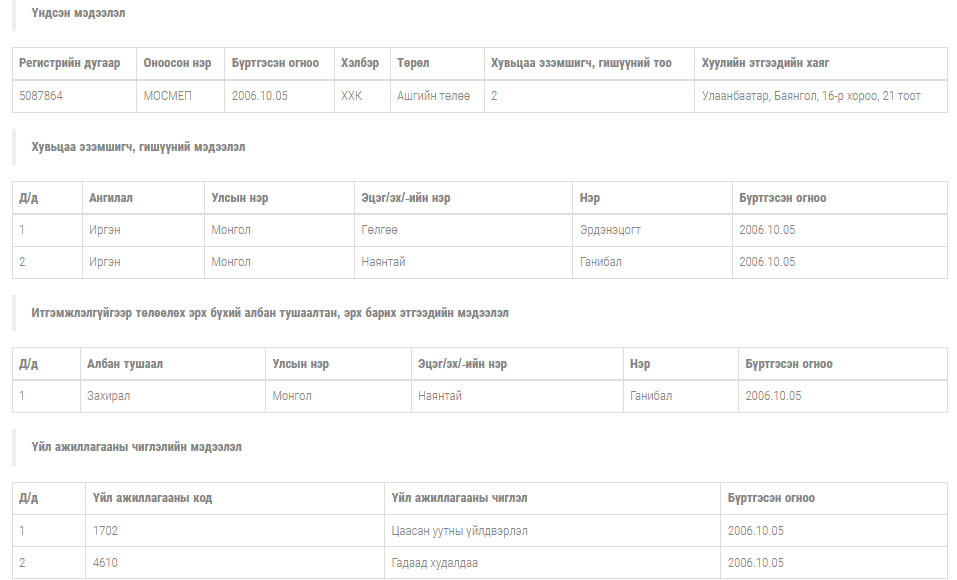Click the Ангилал column header
957x580 pixels.
111,198
